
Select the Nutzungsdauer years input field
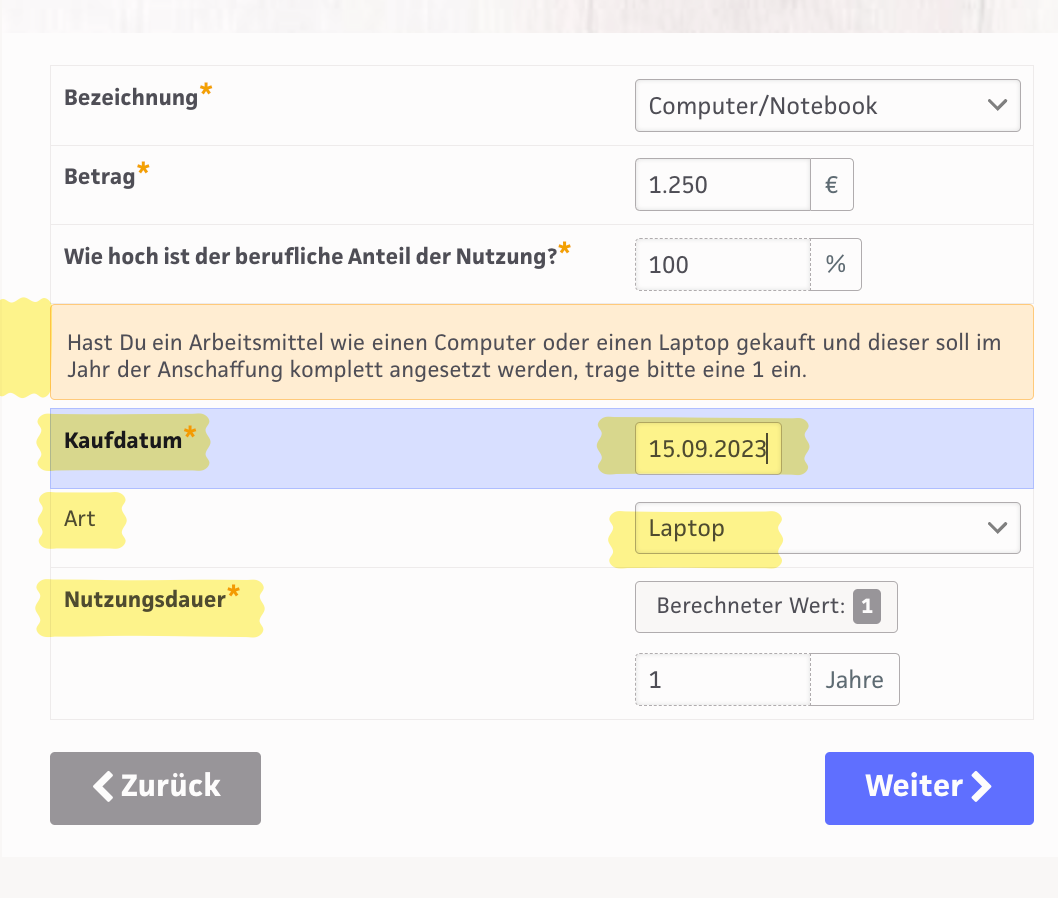pyautogui.click(x=721, y=680)
